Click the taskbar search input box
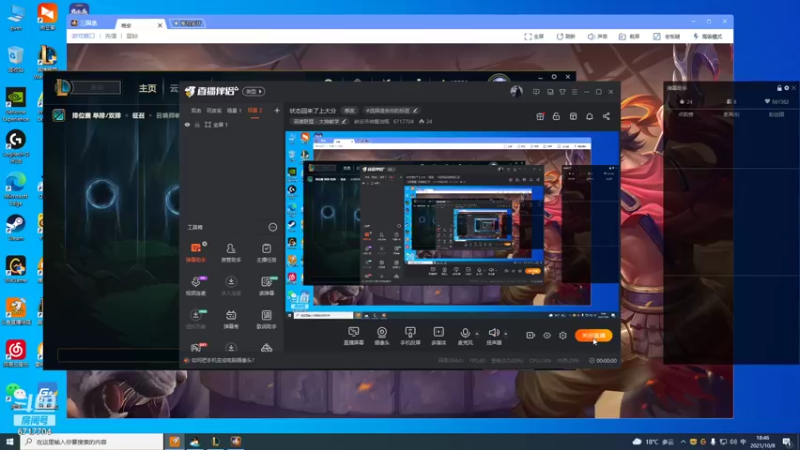The width and height of the screenshot is (800, 450). click(x=92, y=441)
